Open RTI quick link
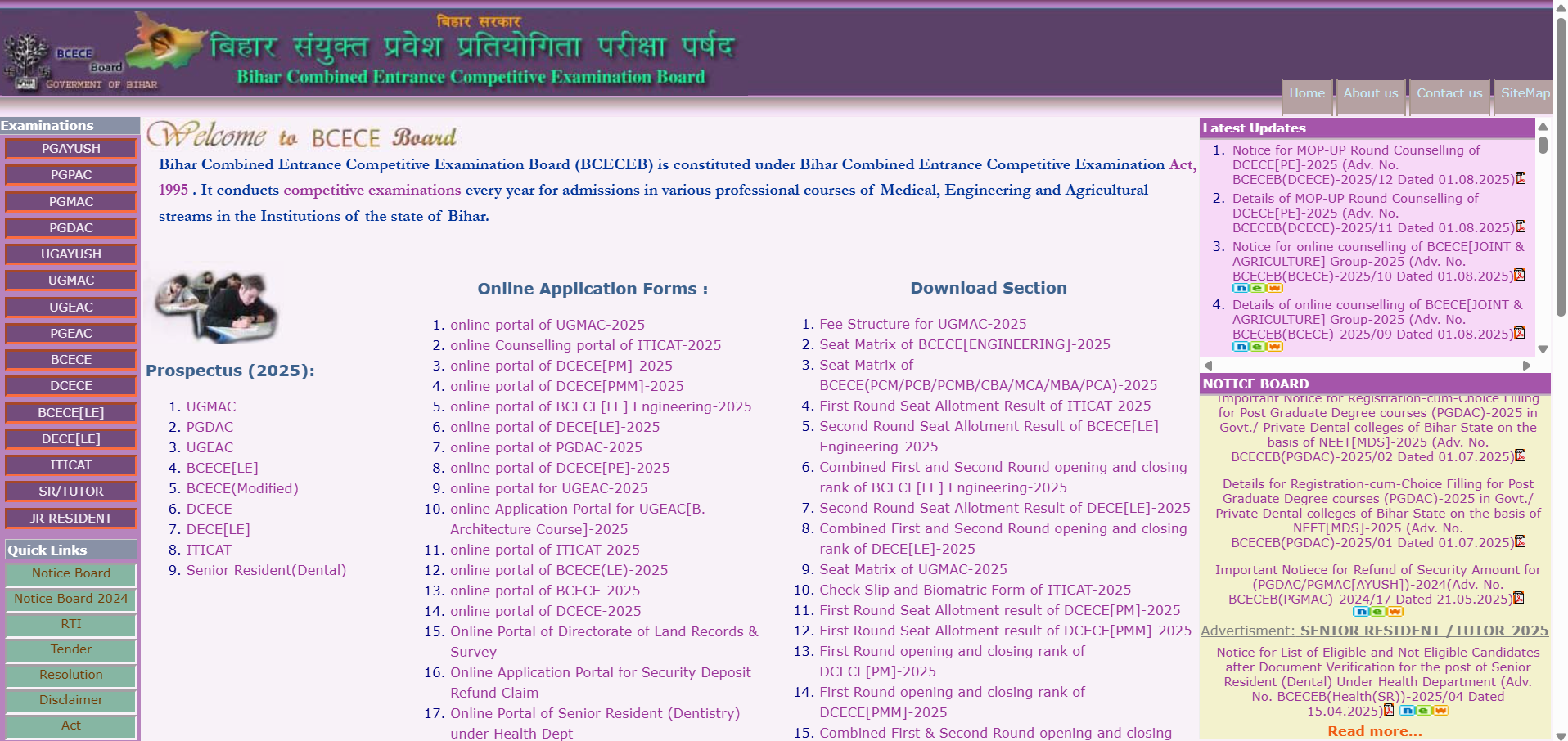Viewport: 1568px width, 741px height. coord(71,624)
